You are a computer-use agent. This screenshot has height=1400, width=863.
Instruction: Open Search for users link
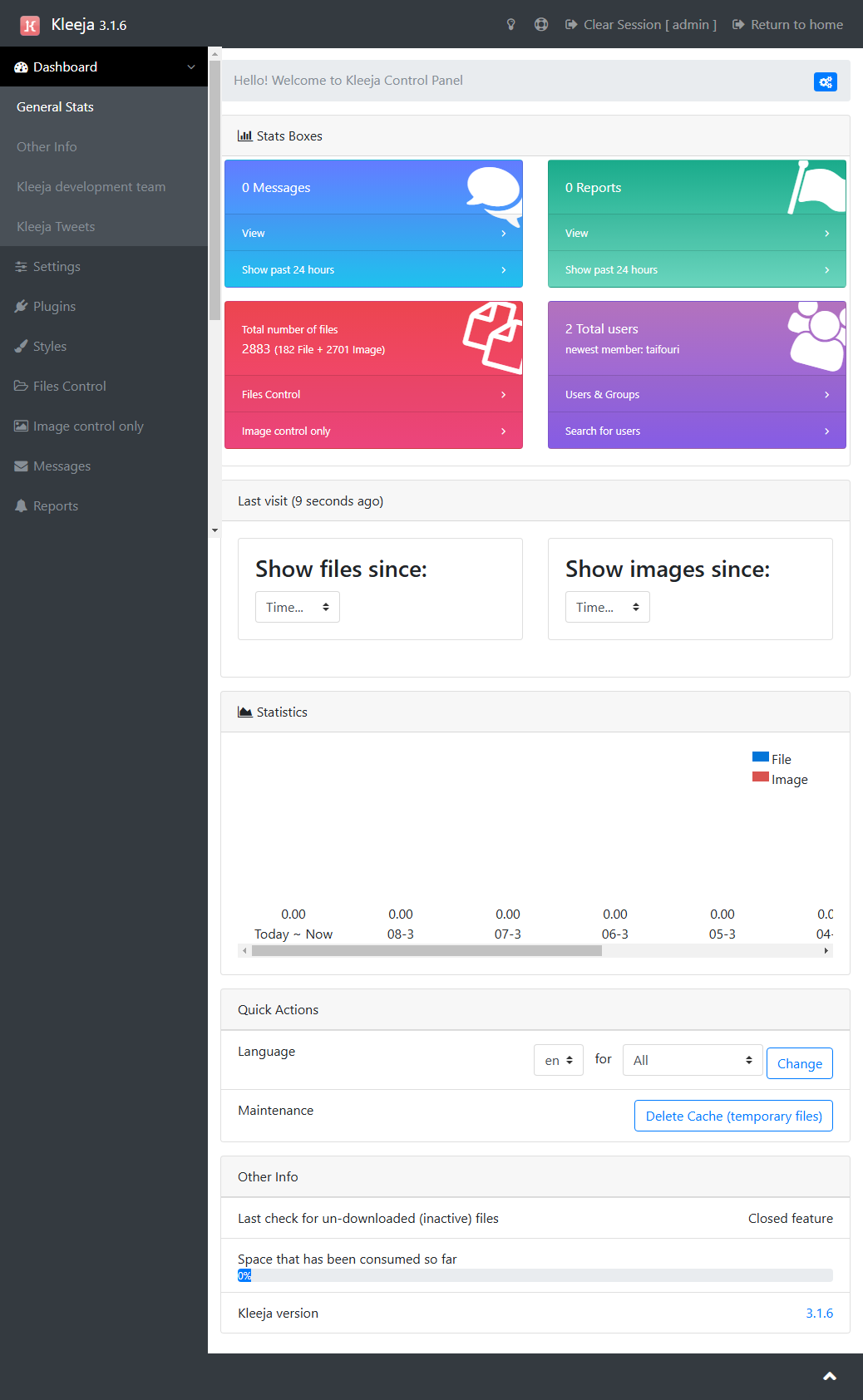click(x=697, y=431)
